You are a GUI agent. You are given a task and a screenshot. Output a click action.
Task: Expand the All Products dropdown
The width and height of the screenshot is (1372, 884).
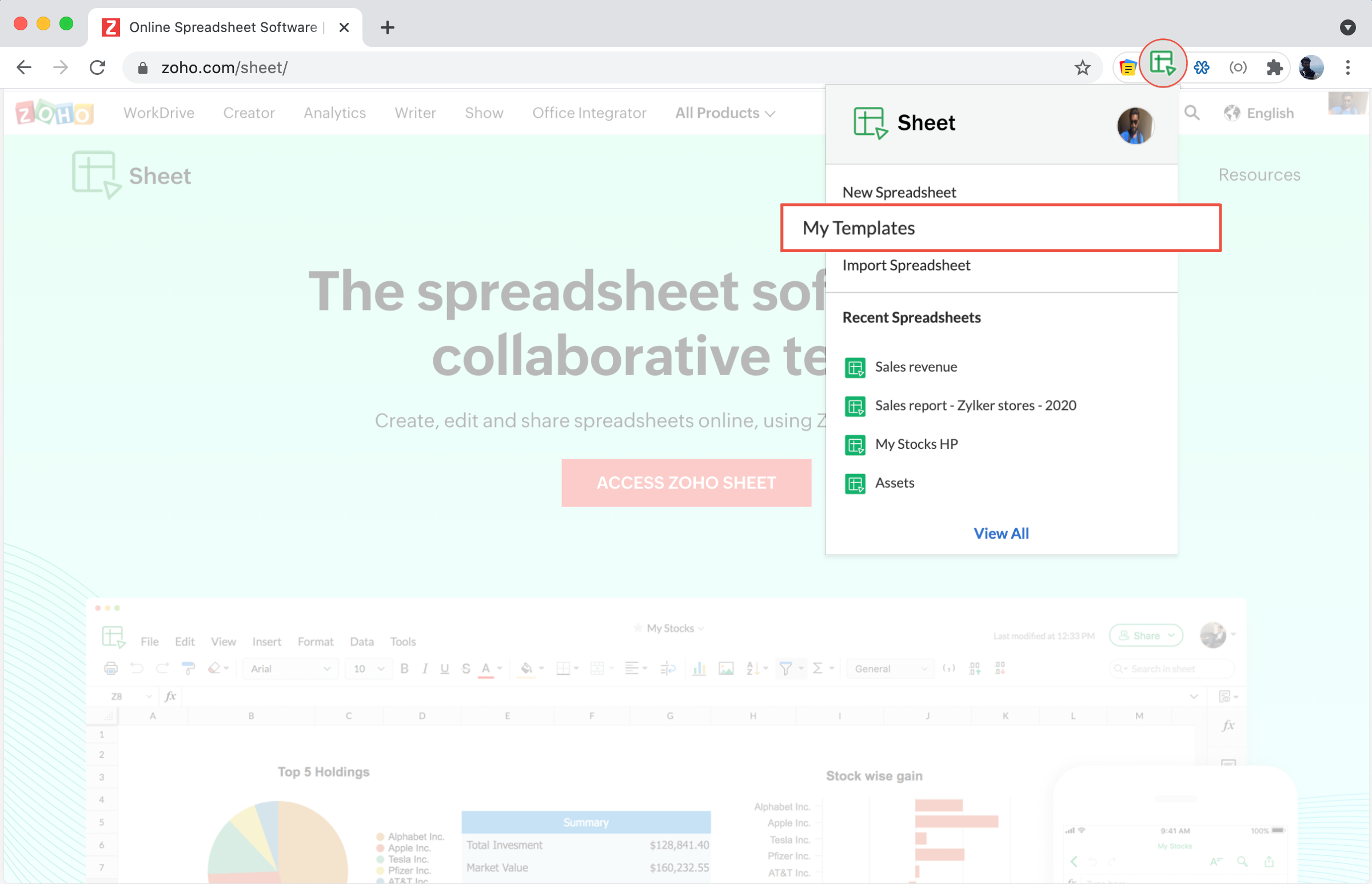(x=725, y=113)
